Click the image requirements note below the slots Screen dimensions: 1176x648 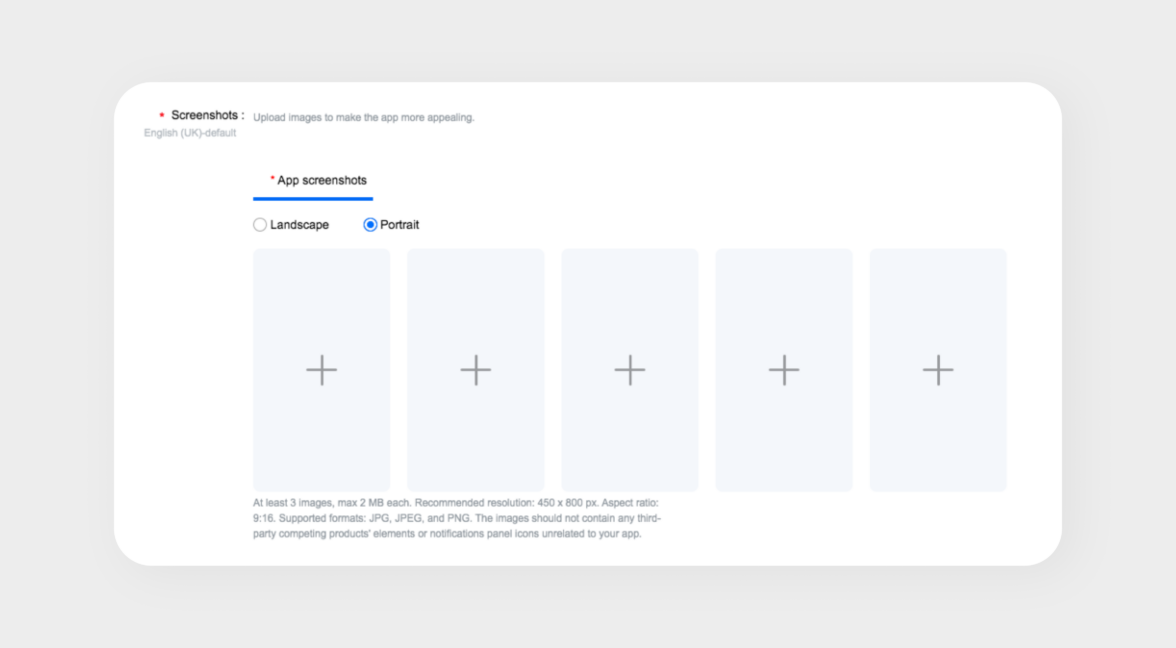click(457, 518)
